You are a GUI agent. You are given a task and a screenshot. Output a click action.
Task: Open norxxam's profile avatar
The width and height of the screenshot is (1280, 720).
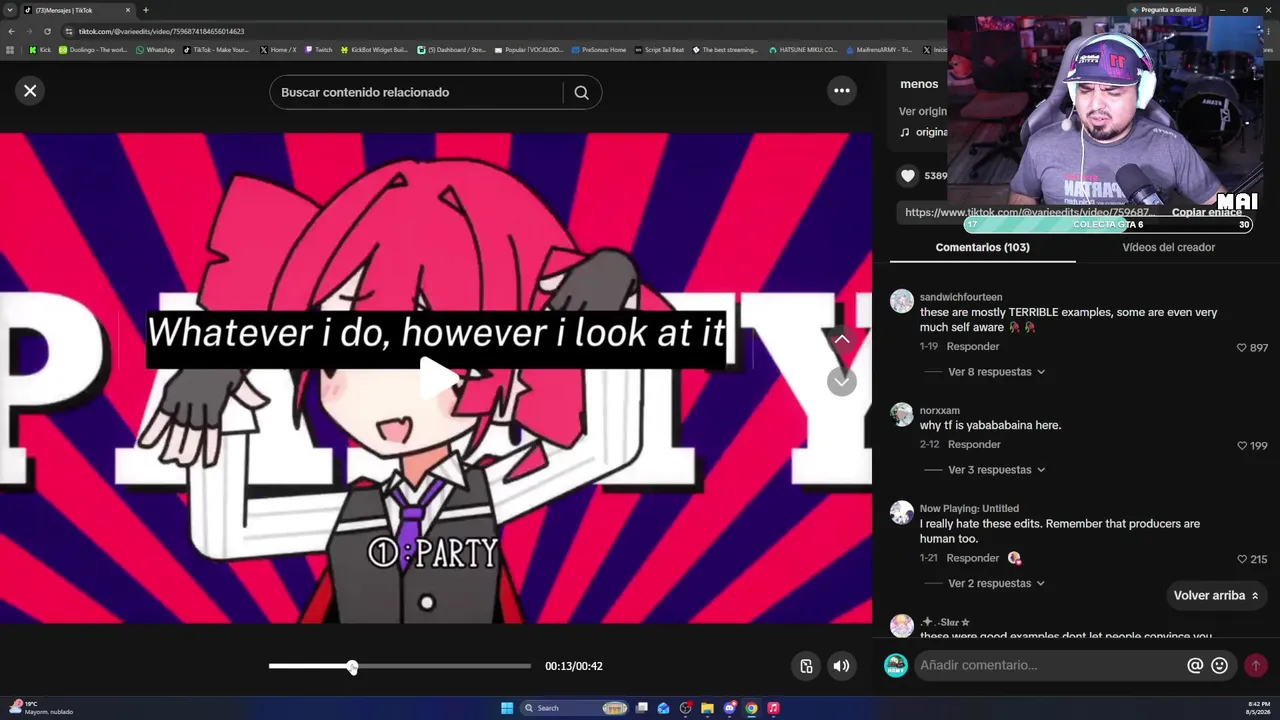[x=902, y=414]
